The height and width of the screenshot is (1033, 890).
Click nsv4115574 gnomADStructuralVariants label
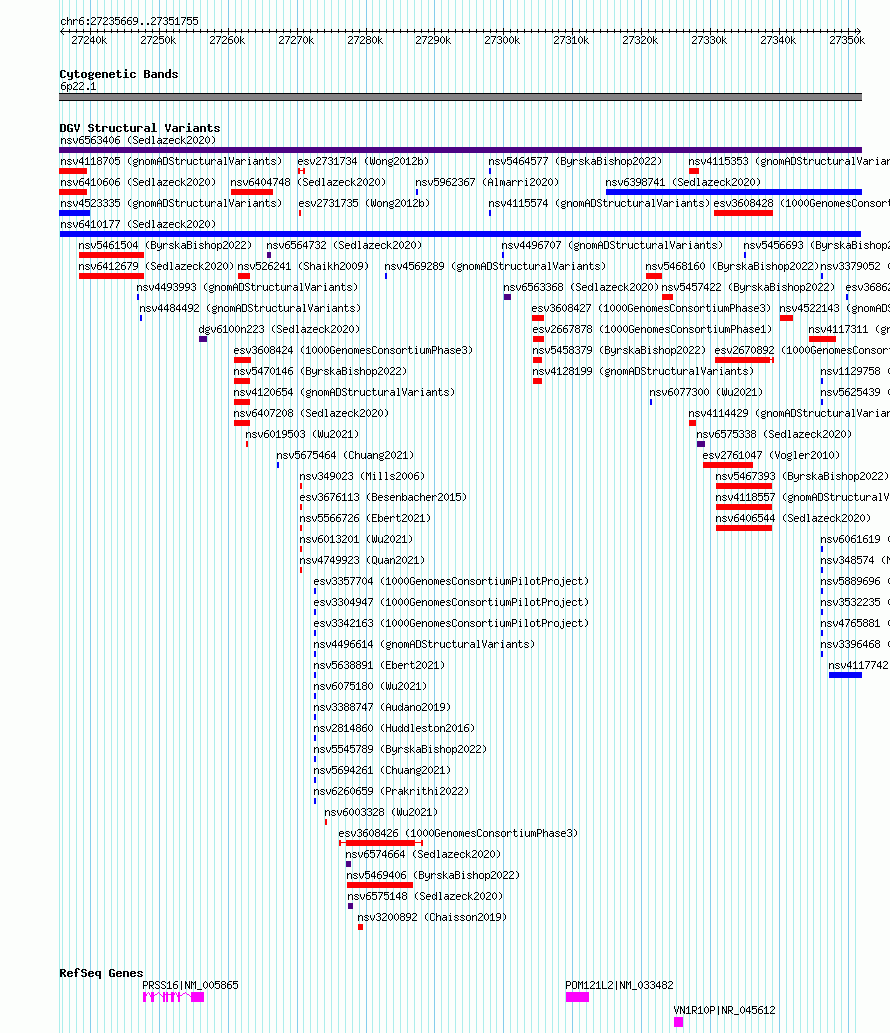599,204
